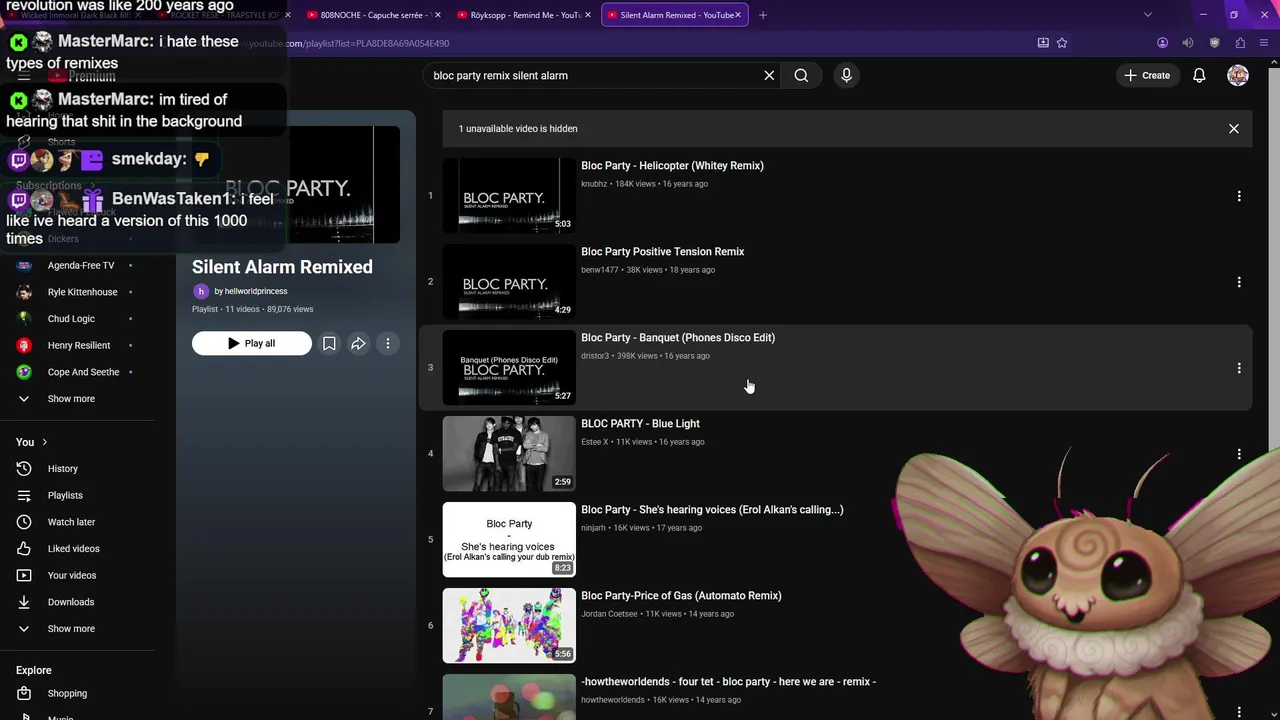
Task: Open the notifications bell
Action: pos(1199,75)
